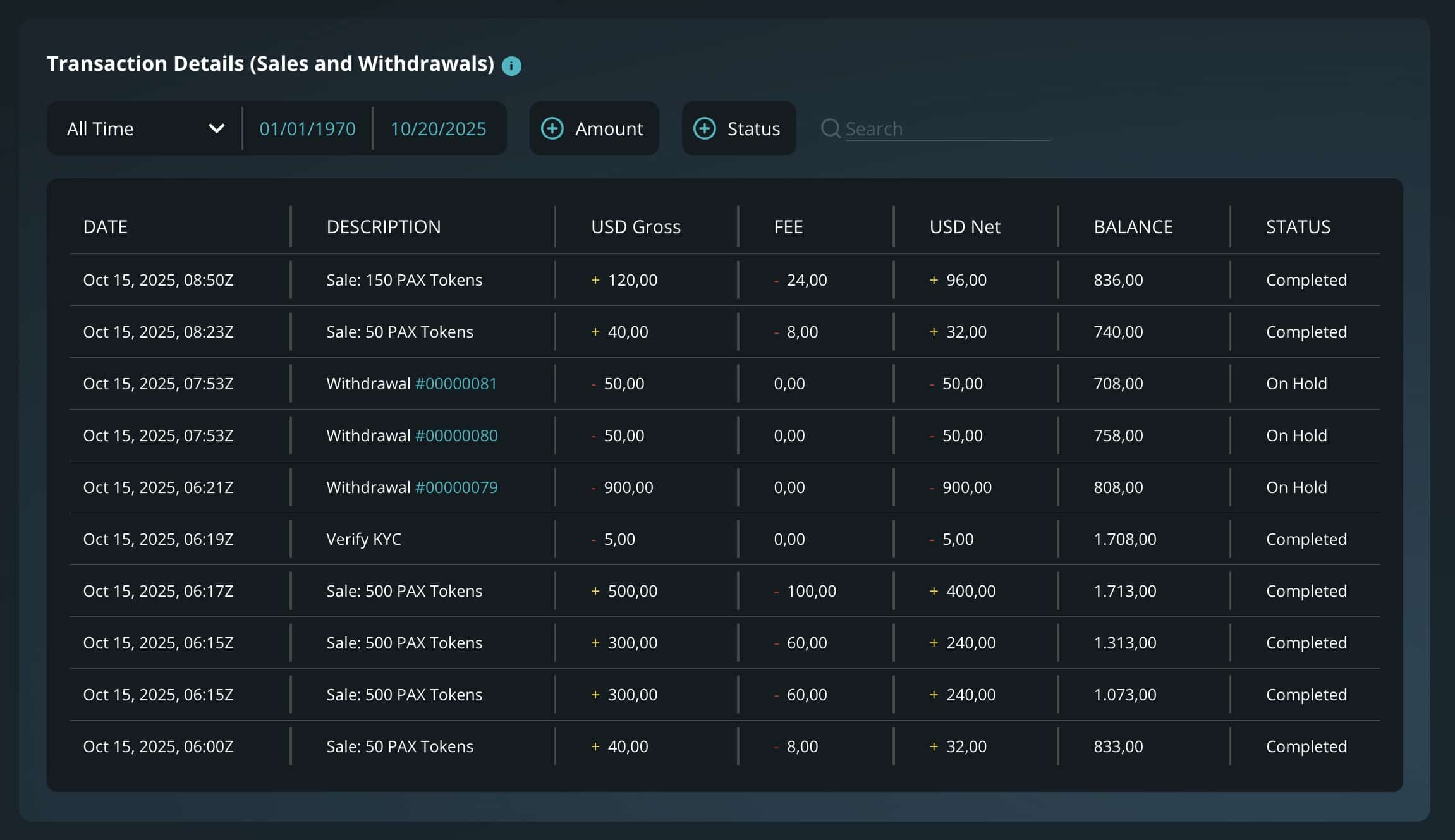The image size is (1455, 840).
Task: Click the USD Gross column header
Action: pyautogui.click(x=635, y=226)
